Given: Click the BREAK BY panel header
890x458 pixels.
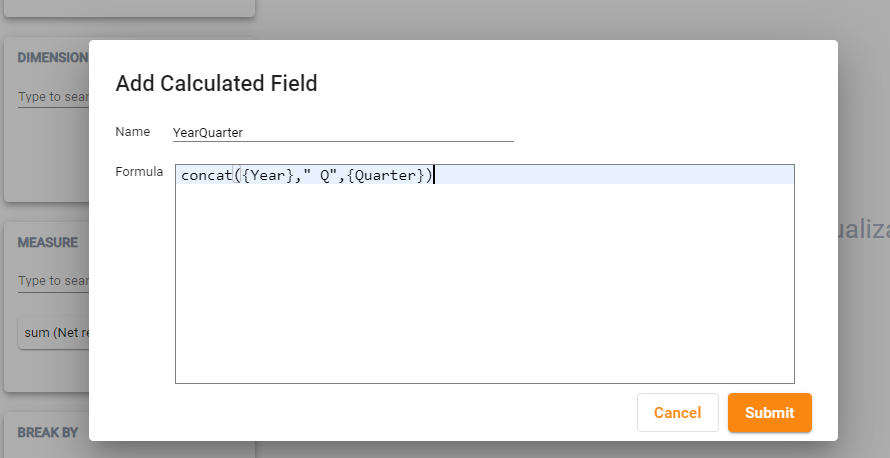Looking at the screenshot, I should (47, 432).
